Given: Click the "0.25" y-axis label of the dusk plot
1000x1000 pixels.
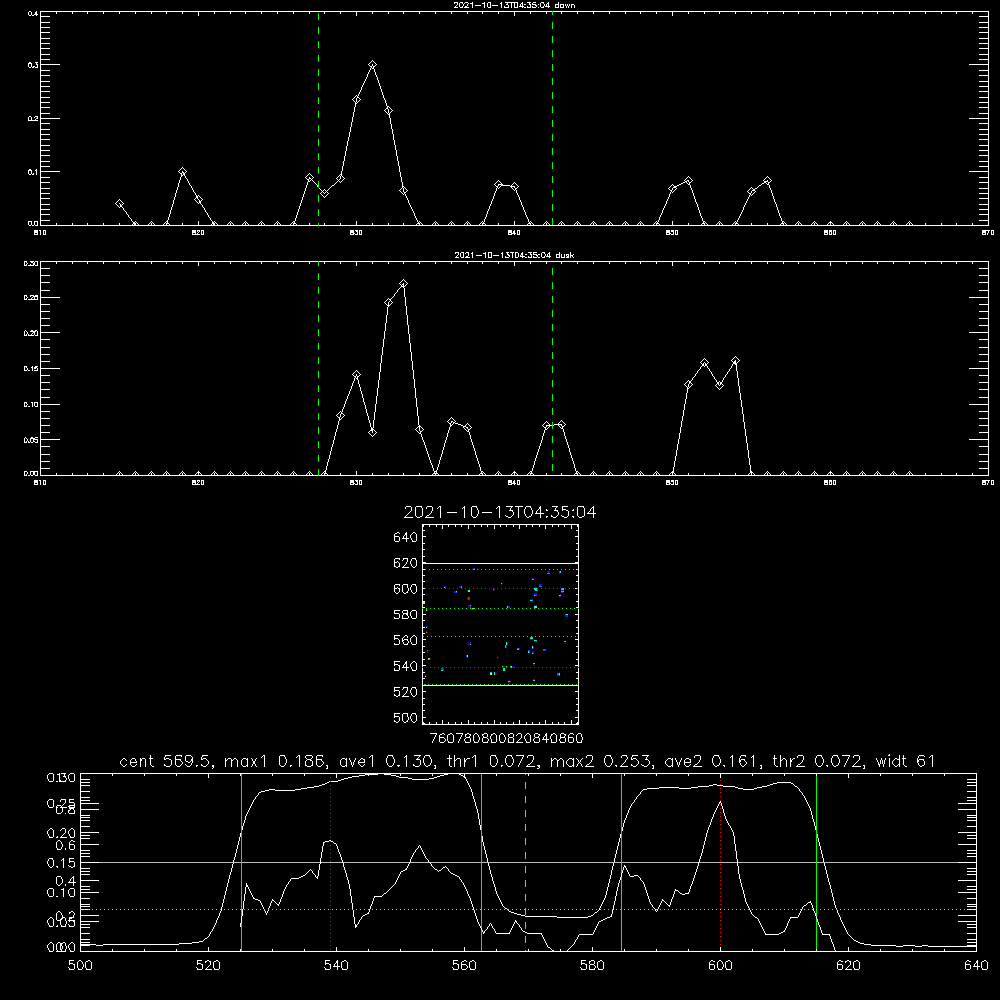Looking at the screenshot, I should click(x=31, y=298).
